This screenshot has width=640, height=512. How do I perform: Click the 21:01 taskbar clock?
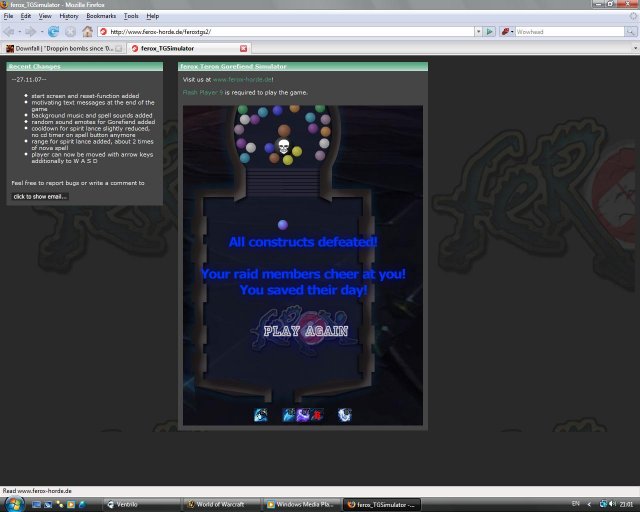pos(626,504)
